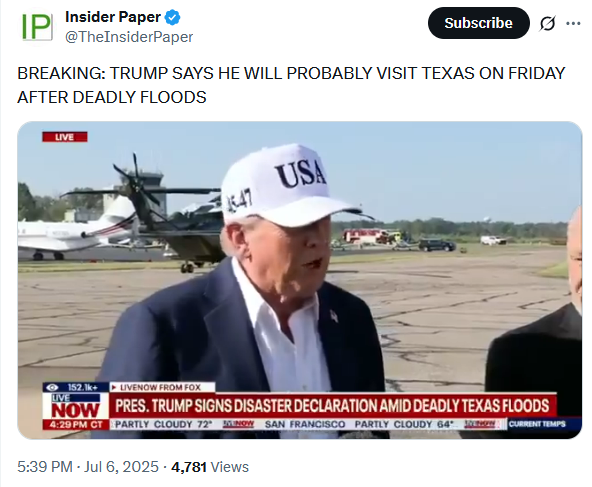Click the 4:29 PM CT time badge
The image size is (592, 487).
(76, 425)
